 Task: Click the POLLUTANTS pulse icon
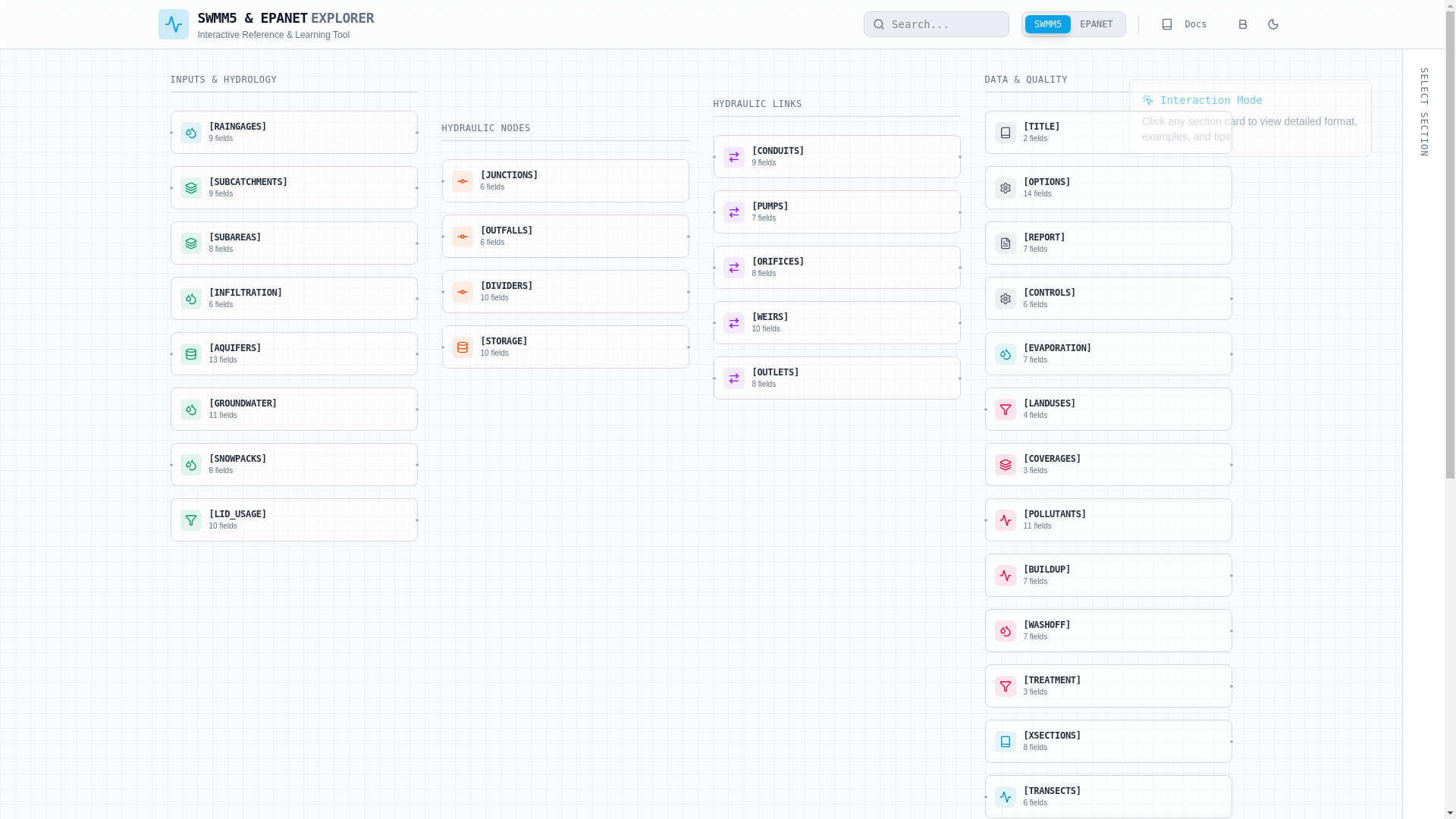pos(1006,520)
